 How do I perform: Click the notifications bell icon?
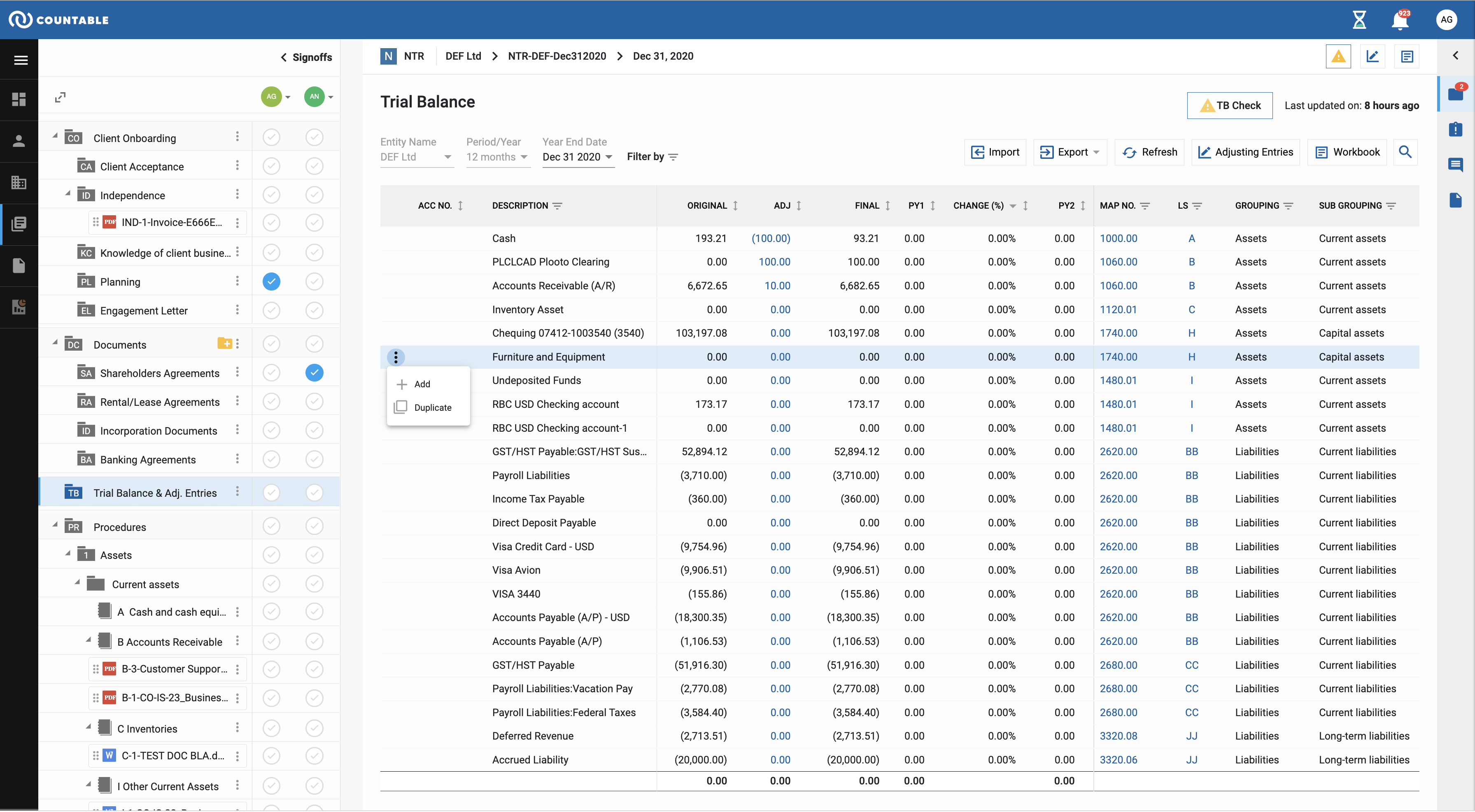coord(1399,21)
